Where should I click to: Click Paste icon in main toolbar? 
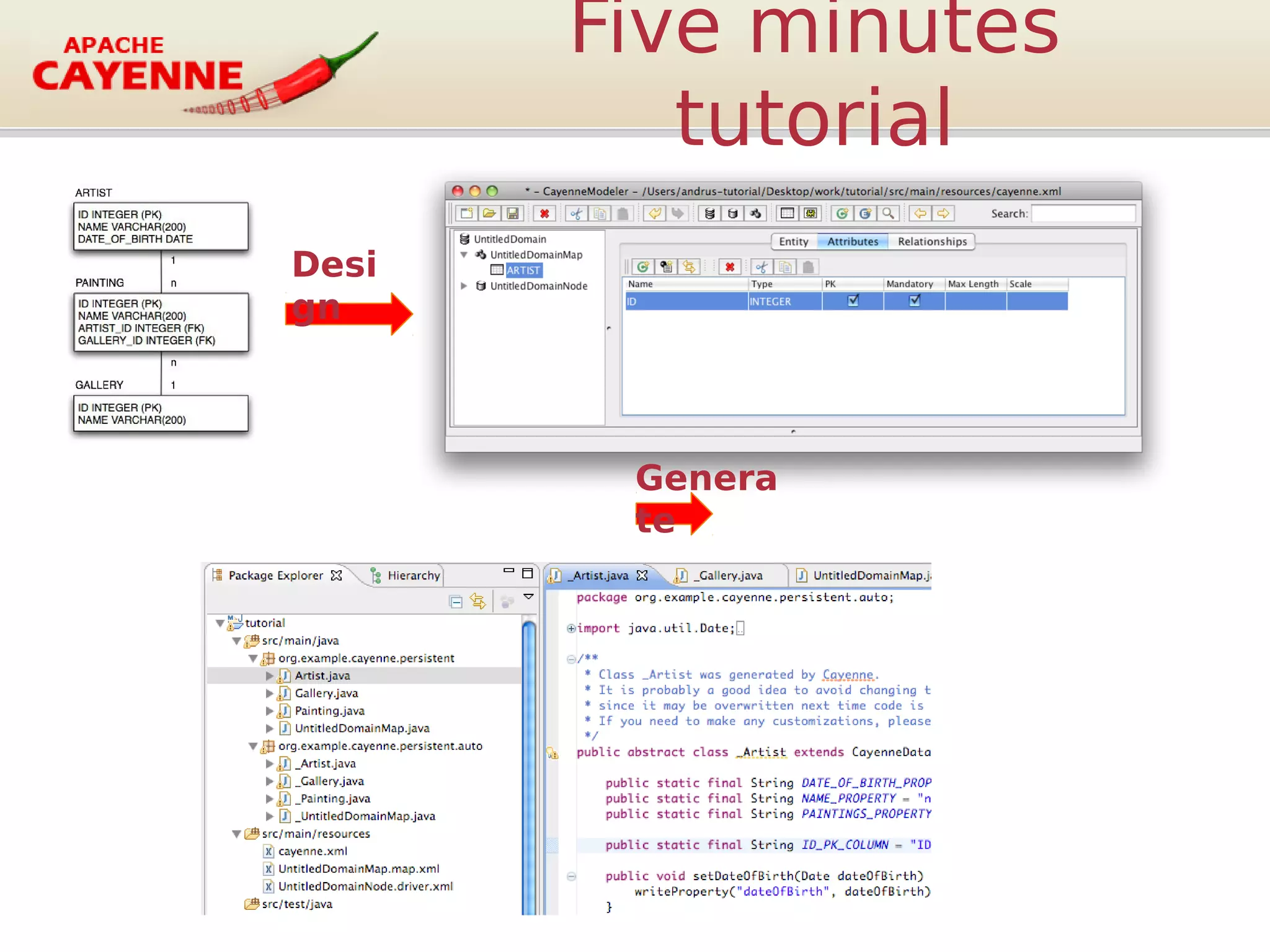click(623, 214)
